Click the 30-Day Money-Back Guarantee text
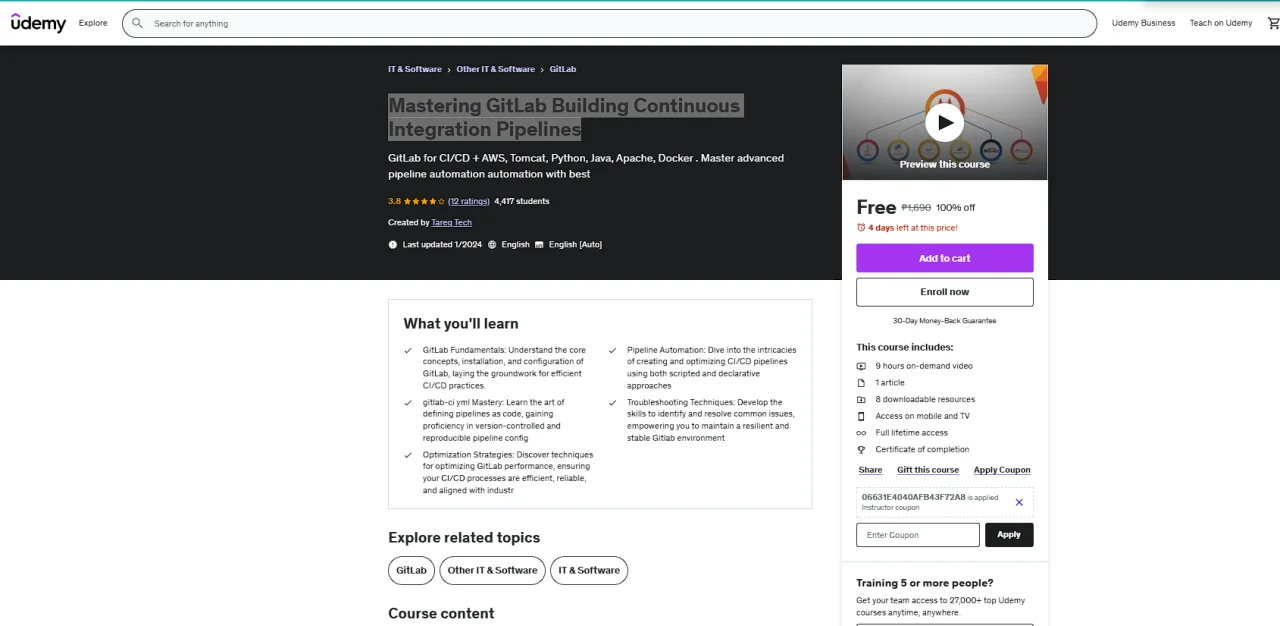 click(x=945, y=321)
